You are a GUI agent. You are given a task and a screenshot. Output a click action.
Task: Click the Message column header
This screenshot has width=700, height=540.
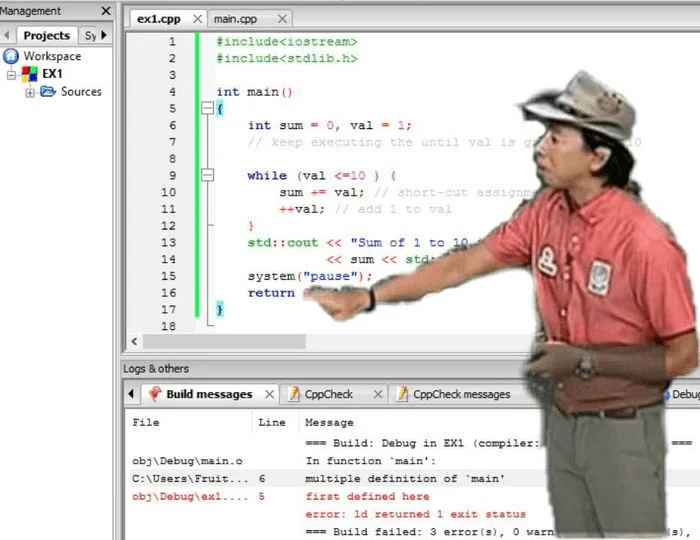pyautogui.click(x=329, y=423)
